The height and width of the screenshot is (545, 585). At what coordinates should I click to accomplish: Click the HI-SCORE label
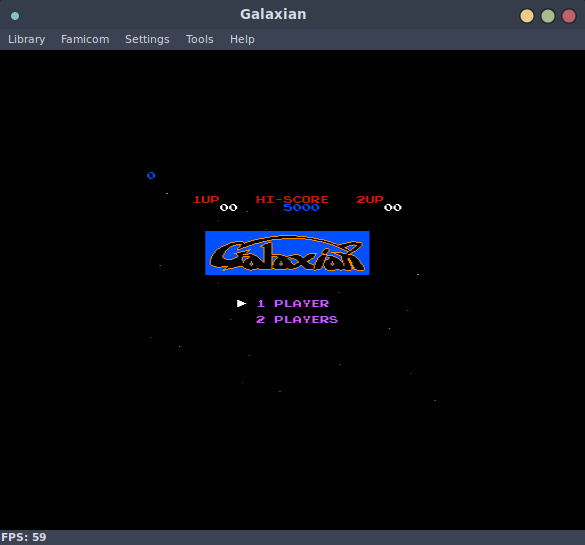pyautogui.click(x=292, y=199)
